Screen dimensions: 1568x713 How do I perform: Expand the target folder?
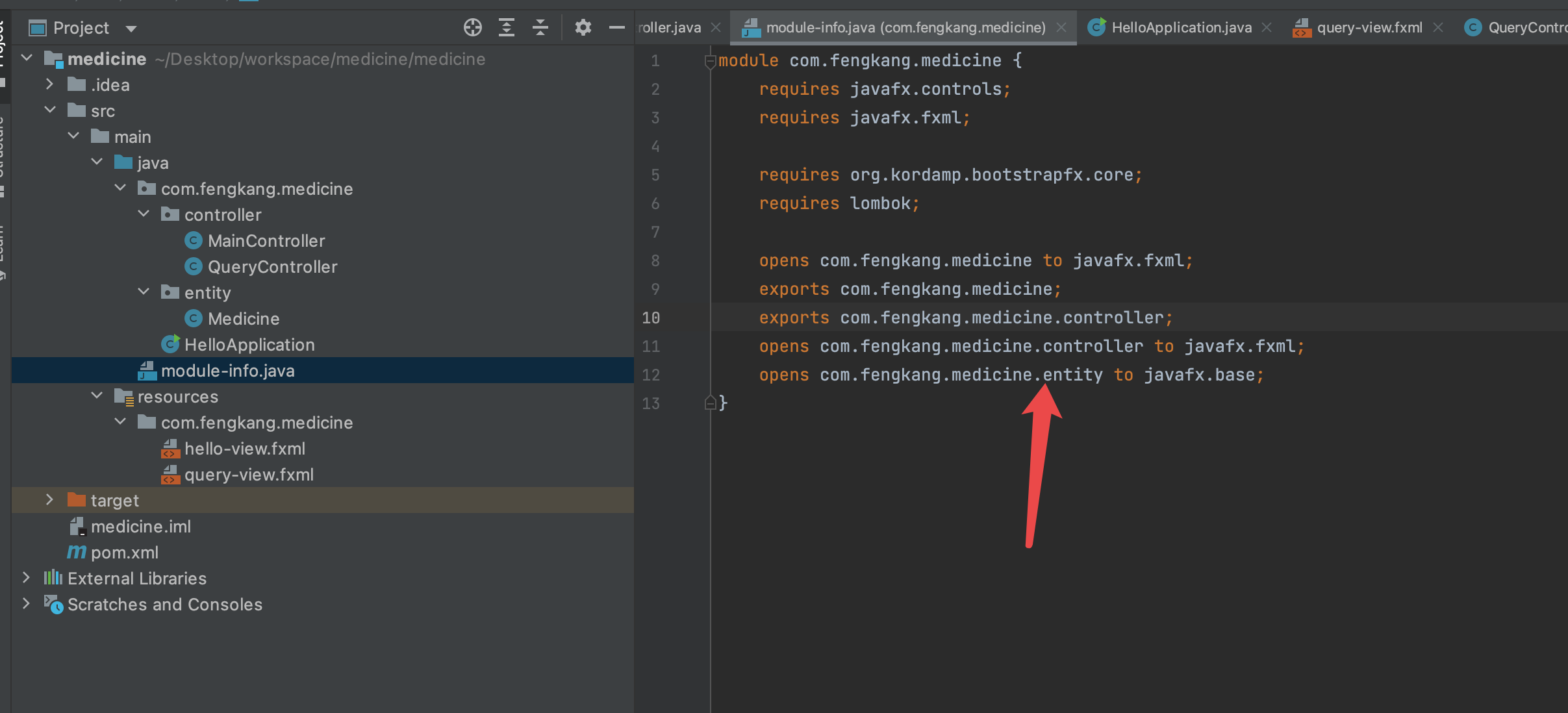tap(49, 500)
